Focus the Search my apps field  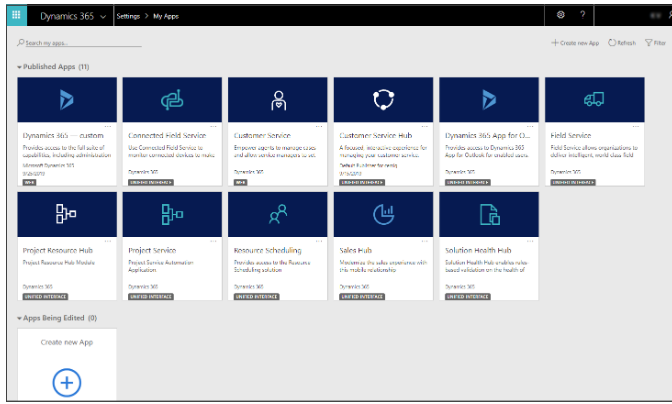tap(83, 43)
